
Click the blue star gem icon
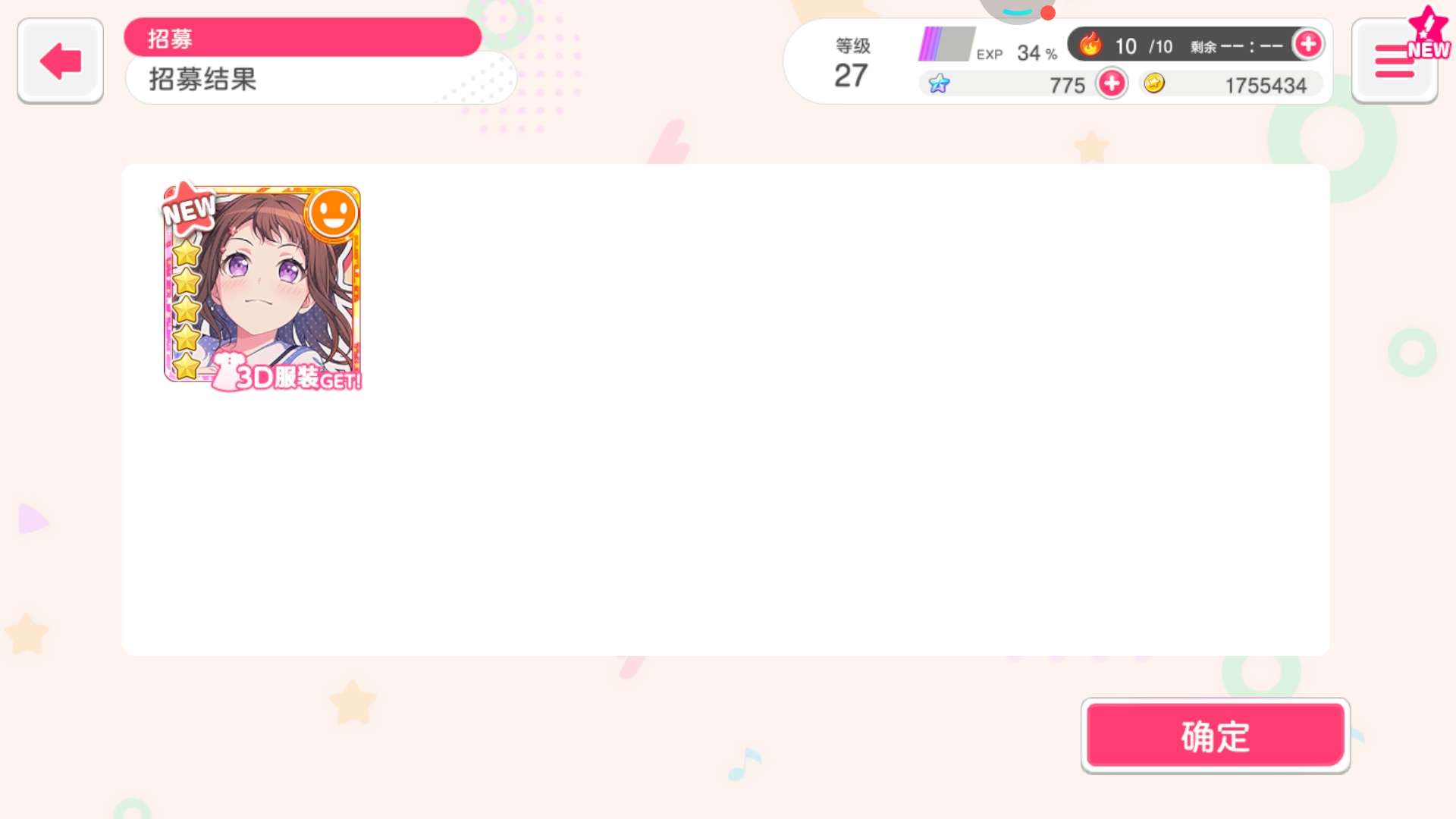[939, 83]
